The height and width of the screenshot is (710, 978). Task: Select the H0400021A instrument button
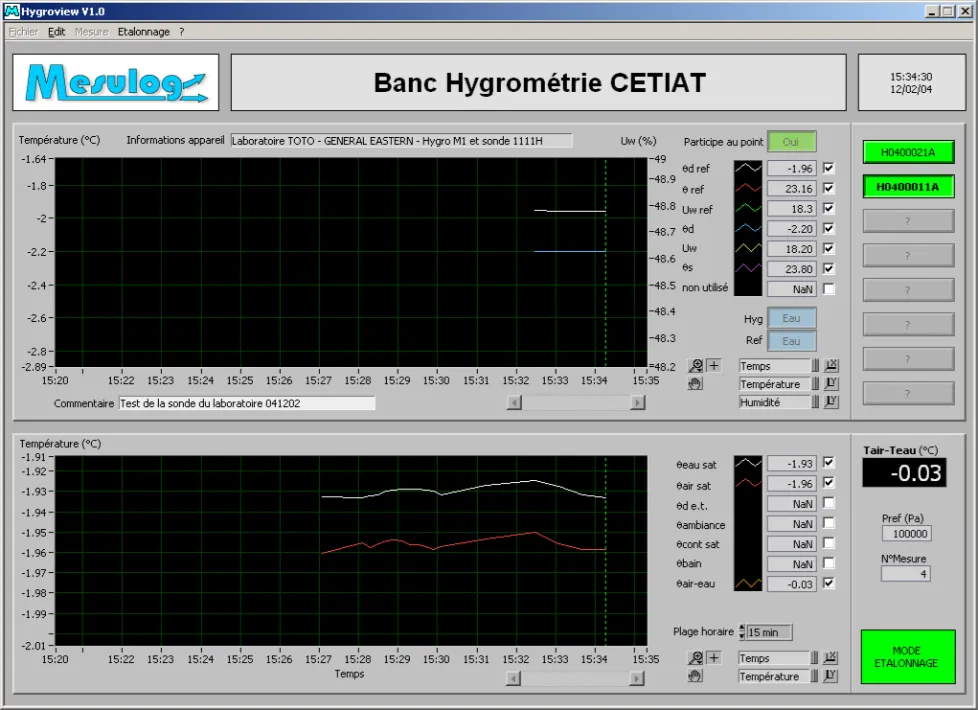click(908, 152)
